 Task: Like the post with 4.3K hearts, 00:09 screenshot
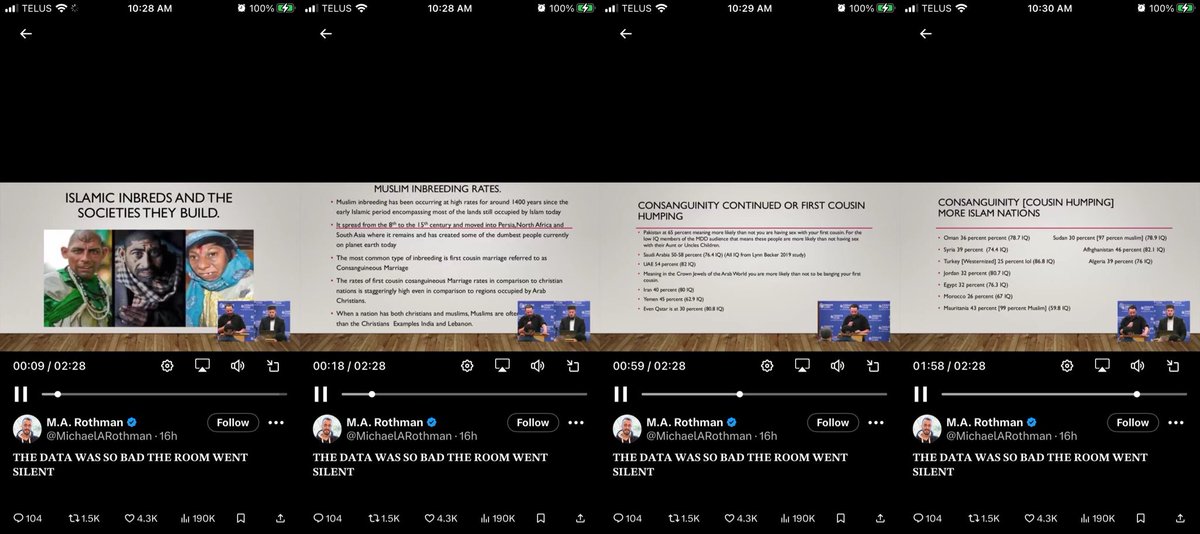141,518
